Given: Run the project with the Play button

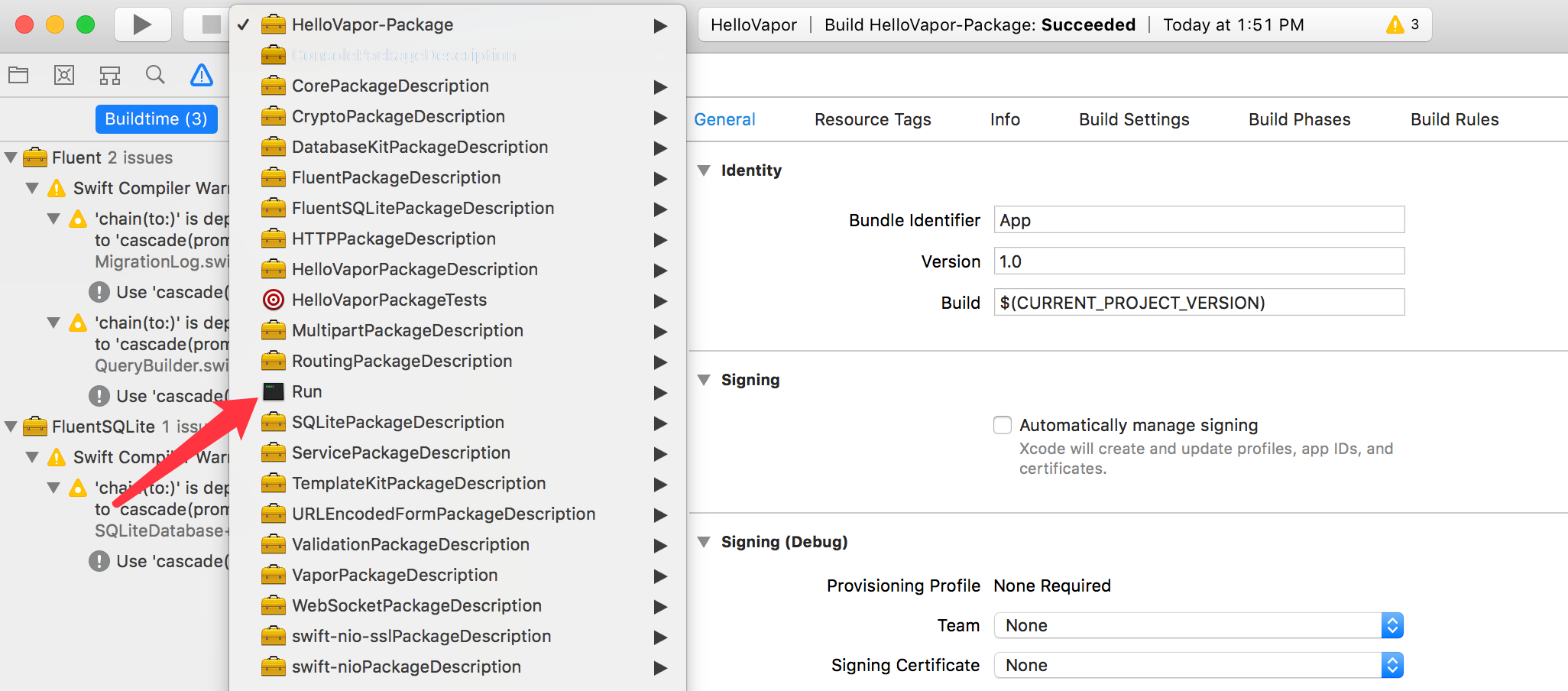Looking at the screenshot, I should pos(142,24).
